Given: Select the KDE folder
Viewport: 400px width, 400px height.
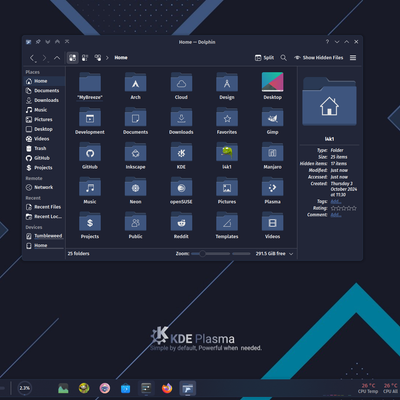Looking at the screenshot, I should [x=181, y=156].
